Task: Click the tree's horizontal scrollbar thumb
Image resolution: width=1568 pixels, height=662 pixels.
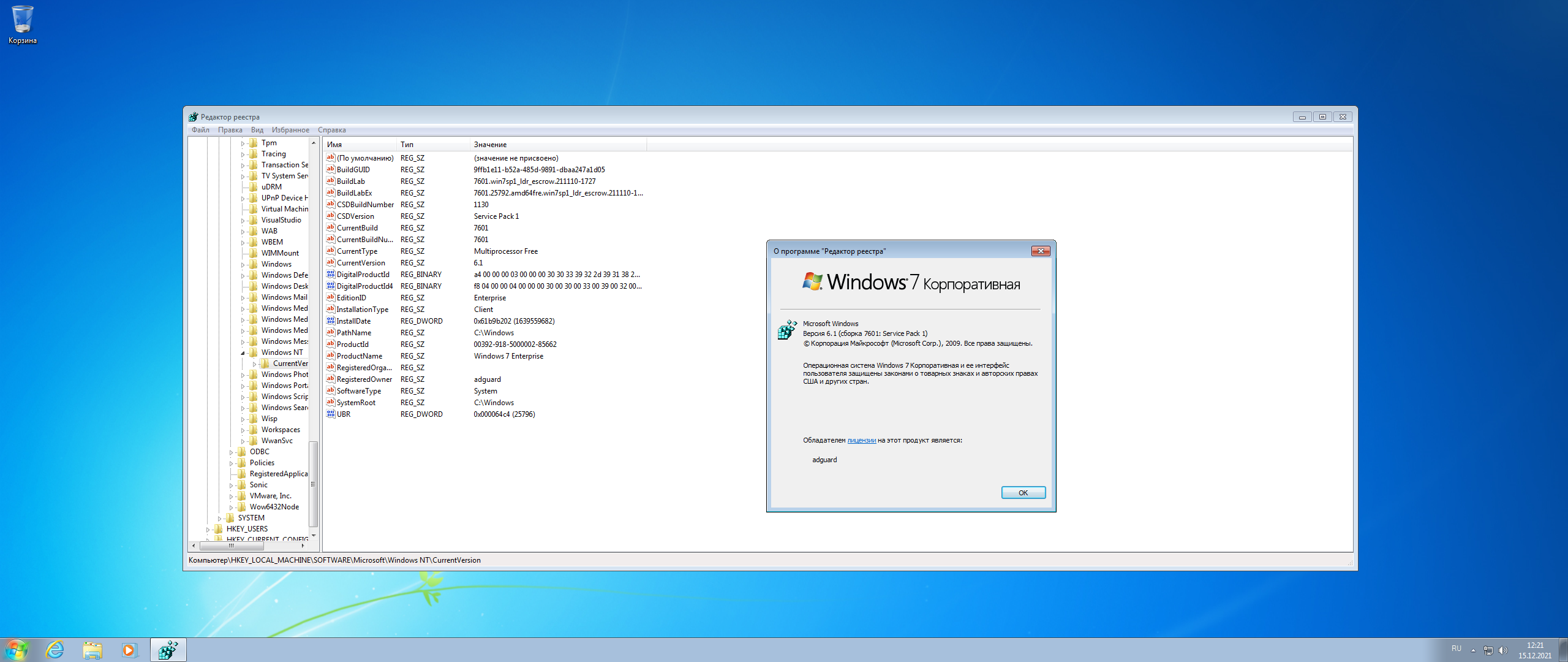Action: (232, 545)
